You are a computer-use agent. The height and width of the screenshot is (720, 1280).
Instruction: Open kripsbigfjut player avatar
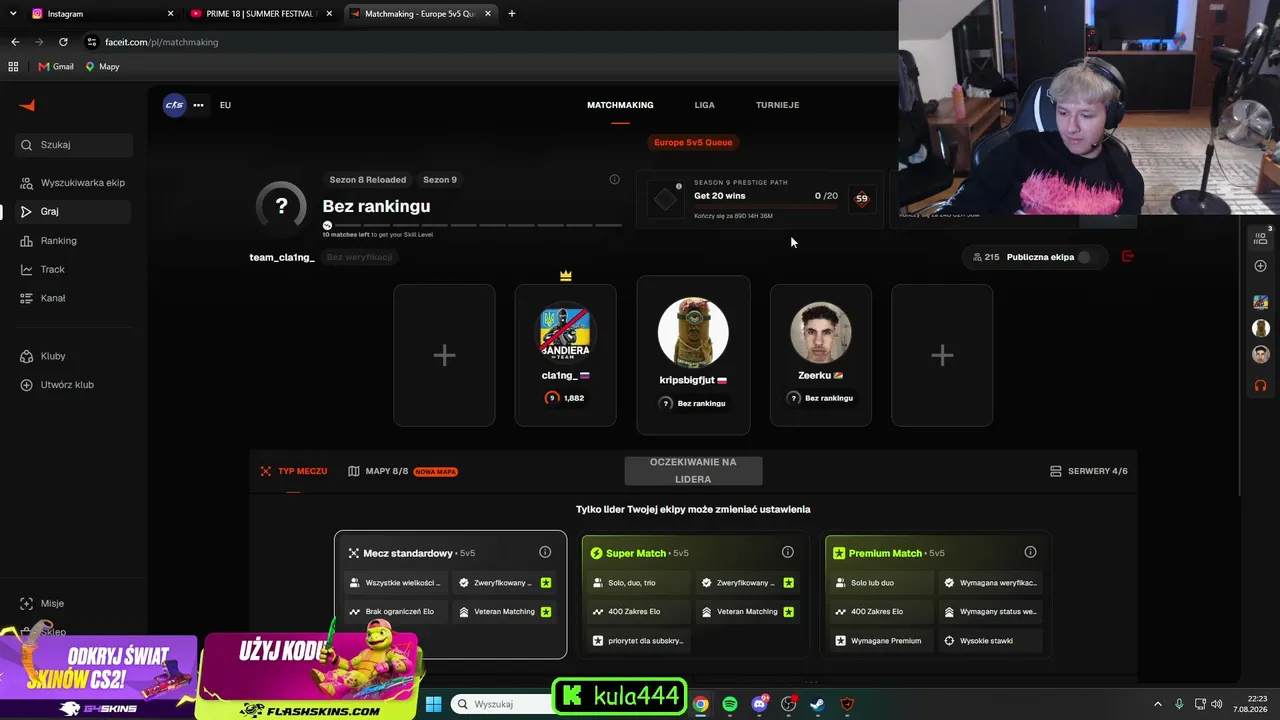click(693, 332)
